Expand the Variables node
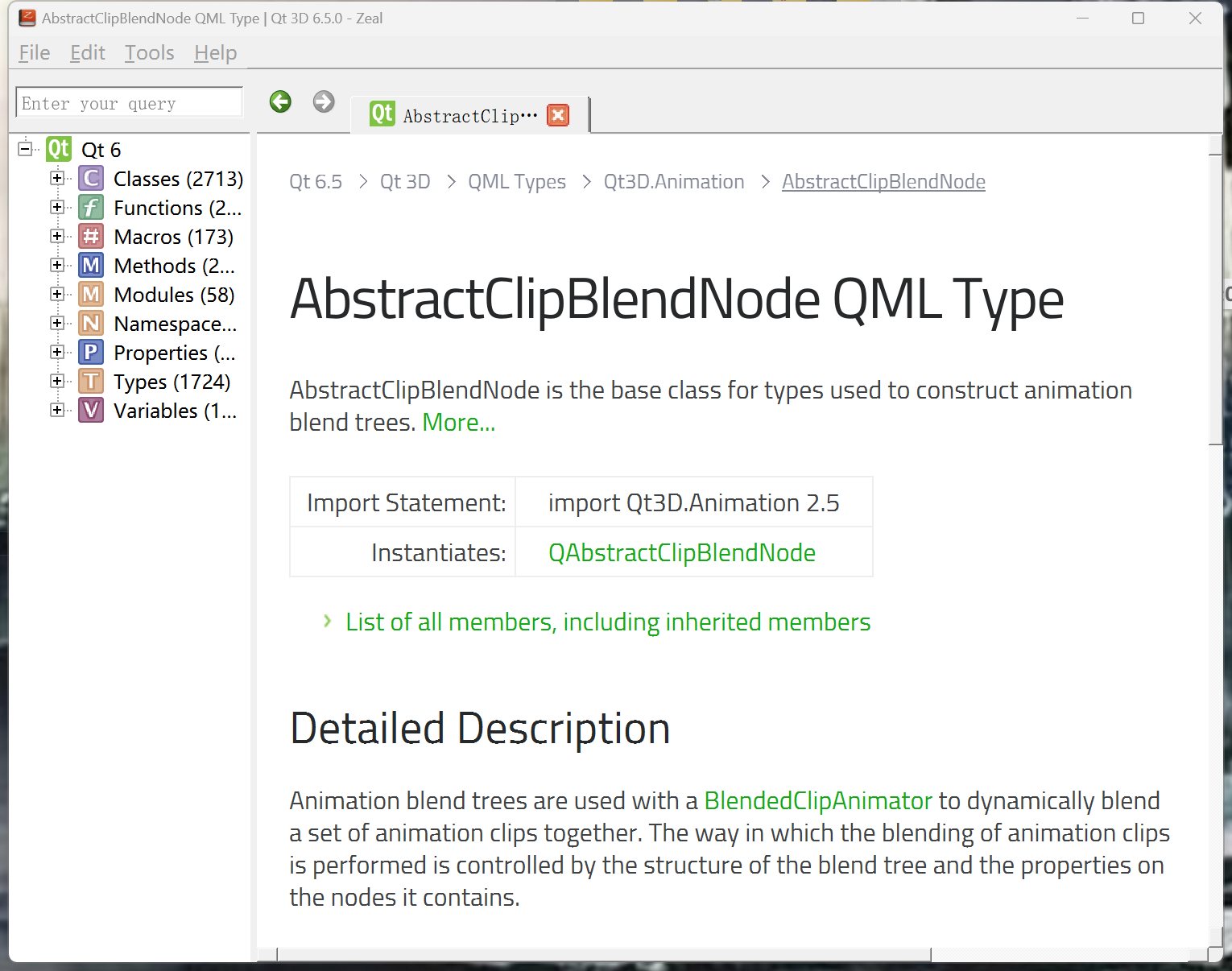 (x=56, y=410)
